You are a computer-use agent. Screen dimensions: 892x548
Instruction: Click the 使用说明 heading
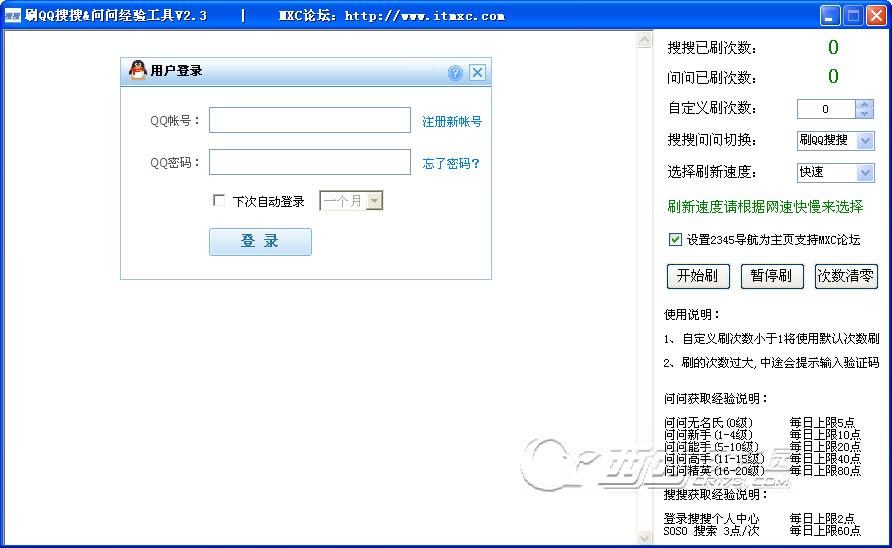tap(692, 315)
